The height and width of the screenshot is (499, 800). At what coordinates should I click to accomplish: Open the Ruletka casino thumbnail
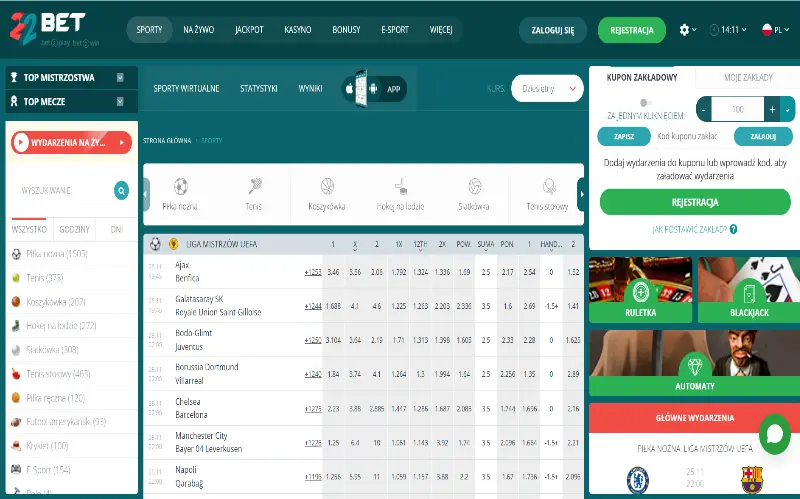(640, 289)
